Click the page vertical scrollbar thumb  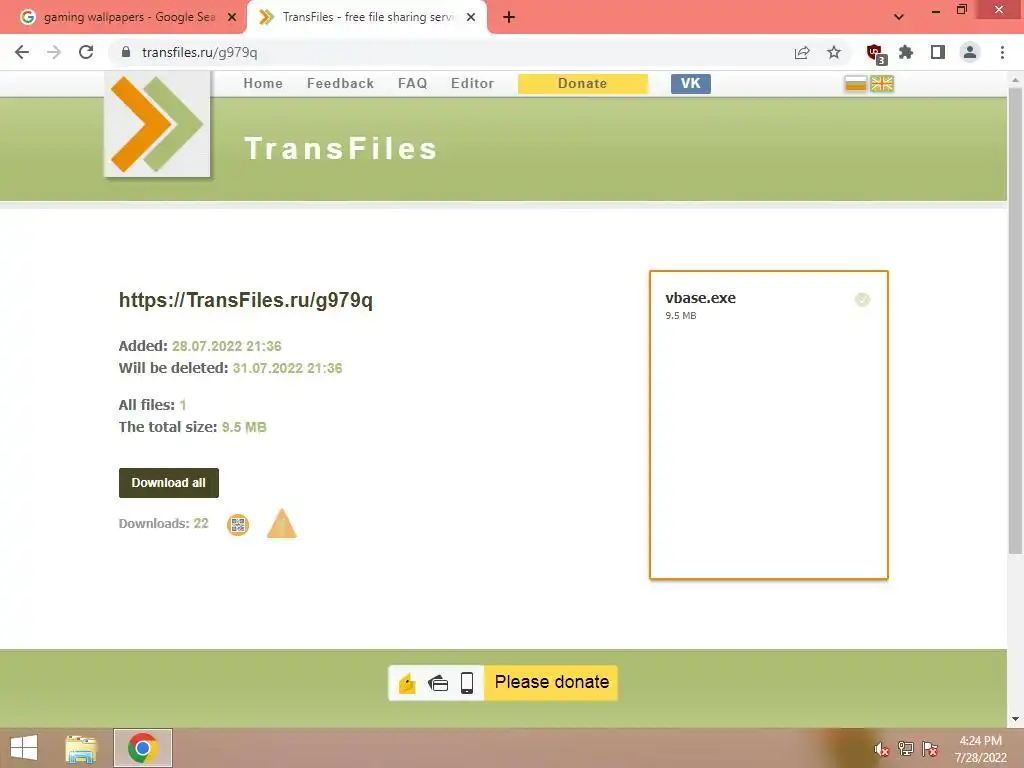[1016, 320]
